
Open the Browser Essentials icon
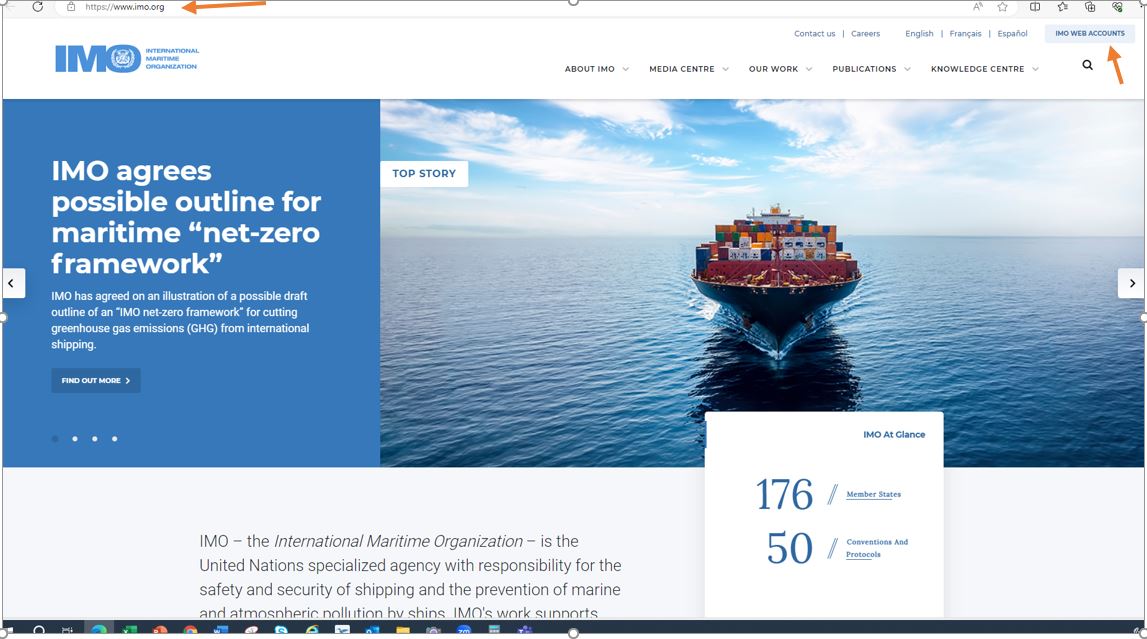pos(1117,7)
